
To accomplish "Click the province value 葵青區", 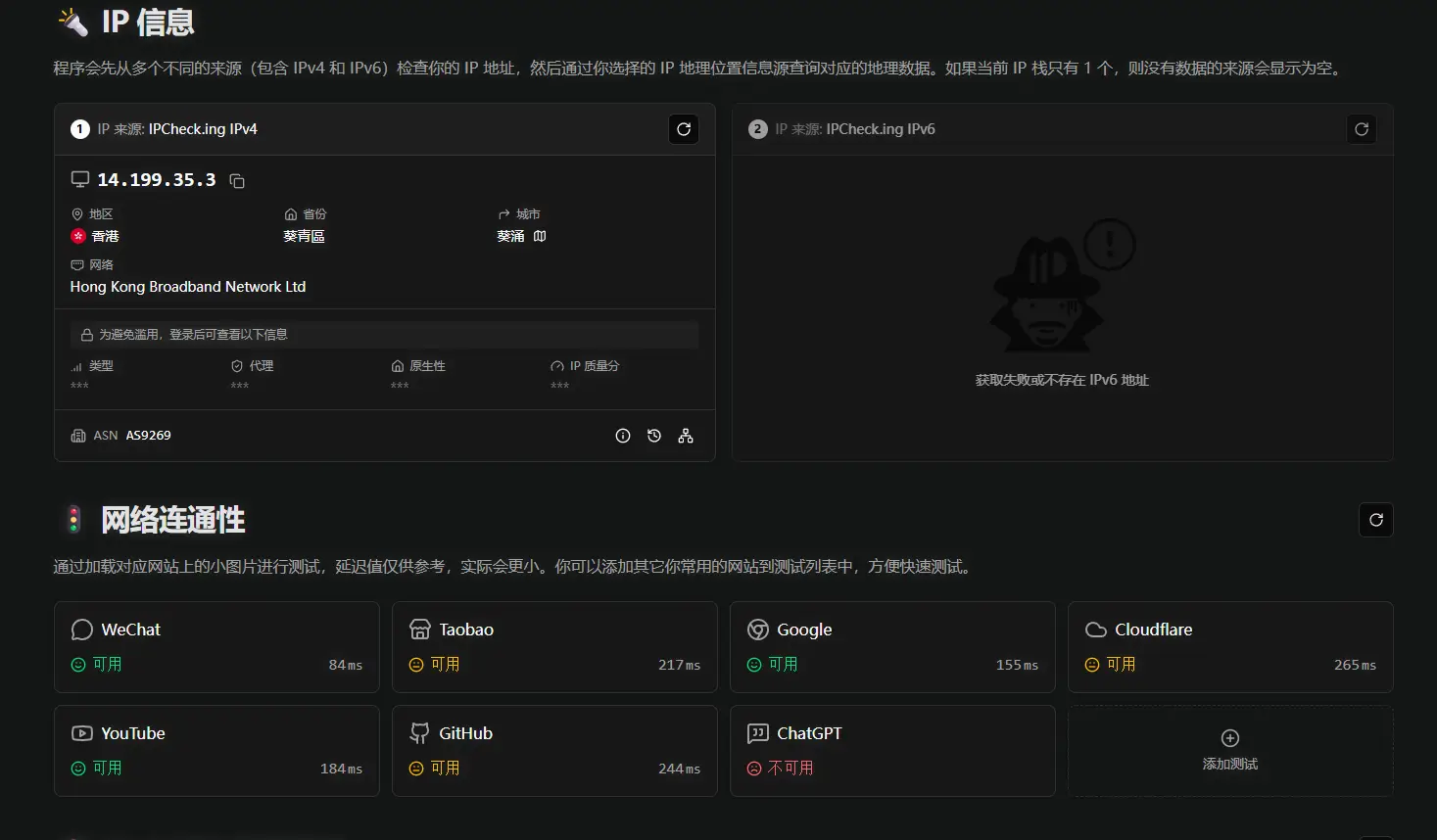I will [304, 236].
